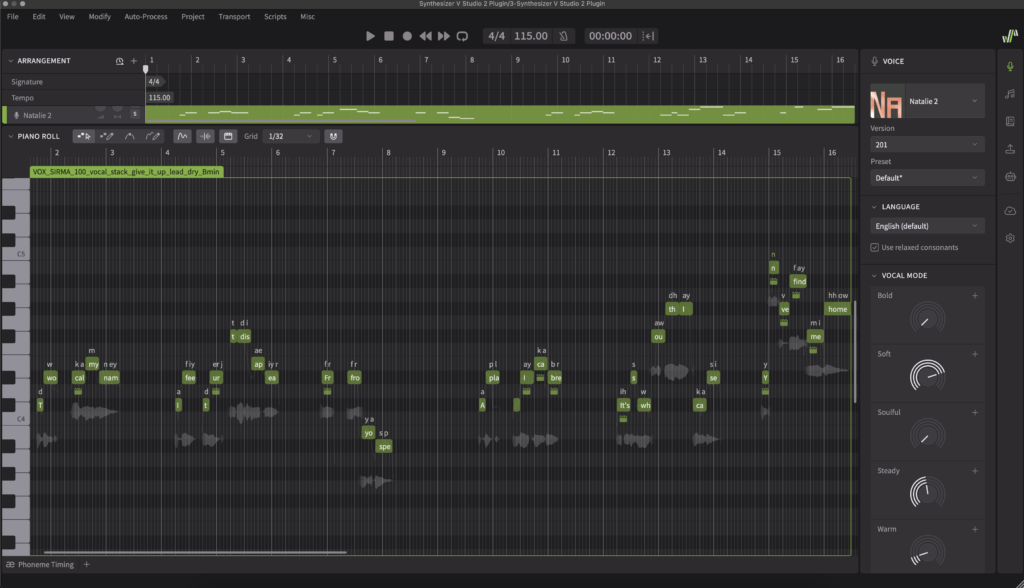Click the Phoneme Timing panel label

click(x=45, y=565)
